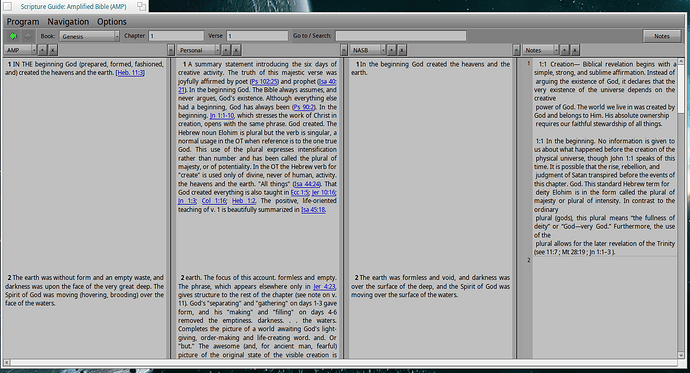The height and width of the screenshot is (373, 690).
Task: Follow the Ps 90:2 link
Action: [304, 107]
